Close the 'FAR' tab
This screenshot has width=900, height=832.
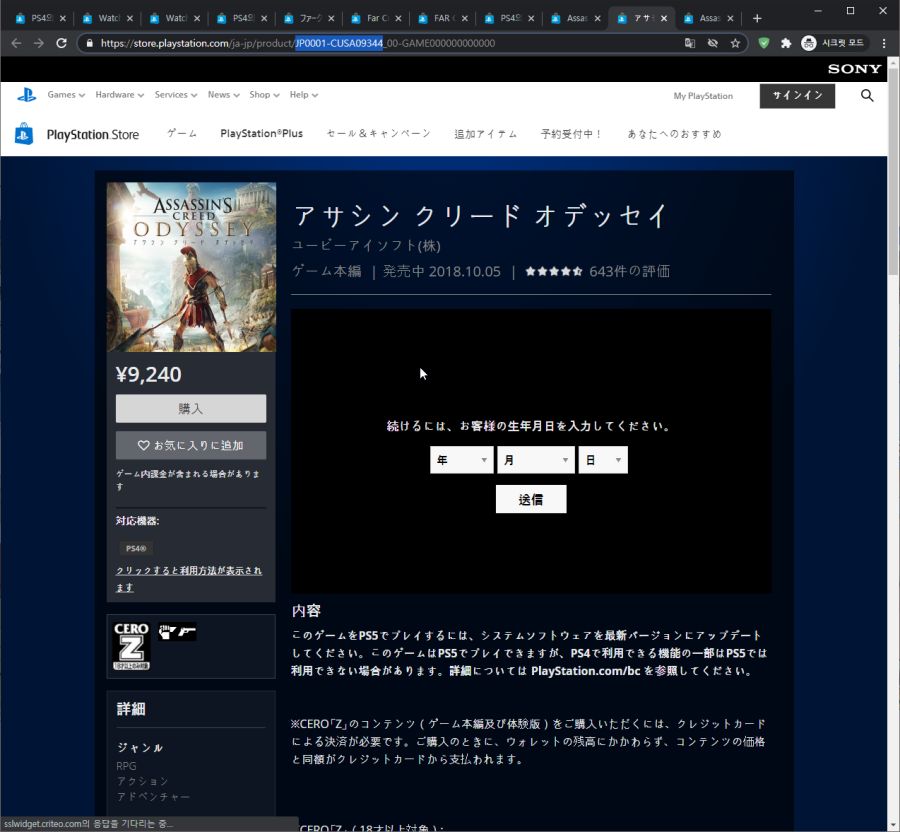(x=464, y=18)
